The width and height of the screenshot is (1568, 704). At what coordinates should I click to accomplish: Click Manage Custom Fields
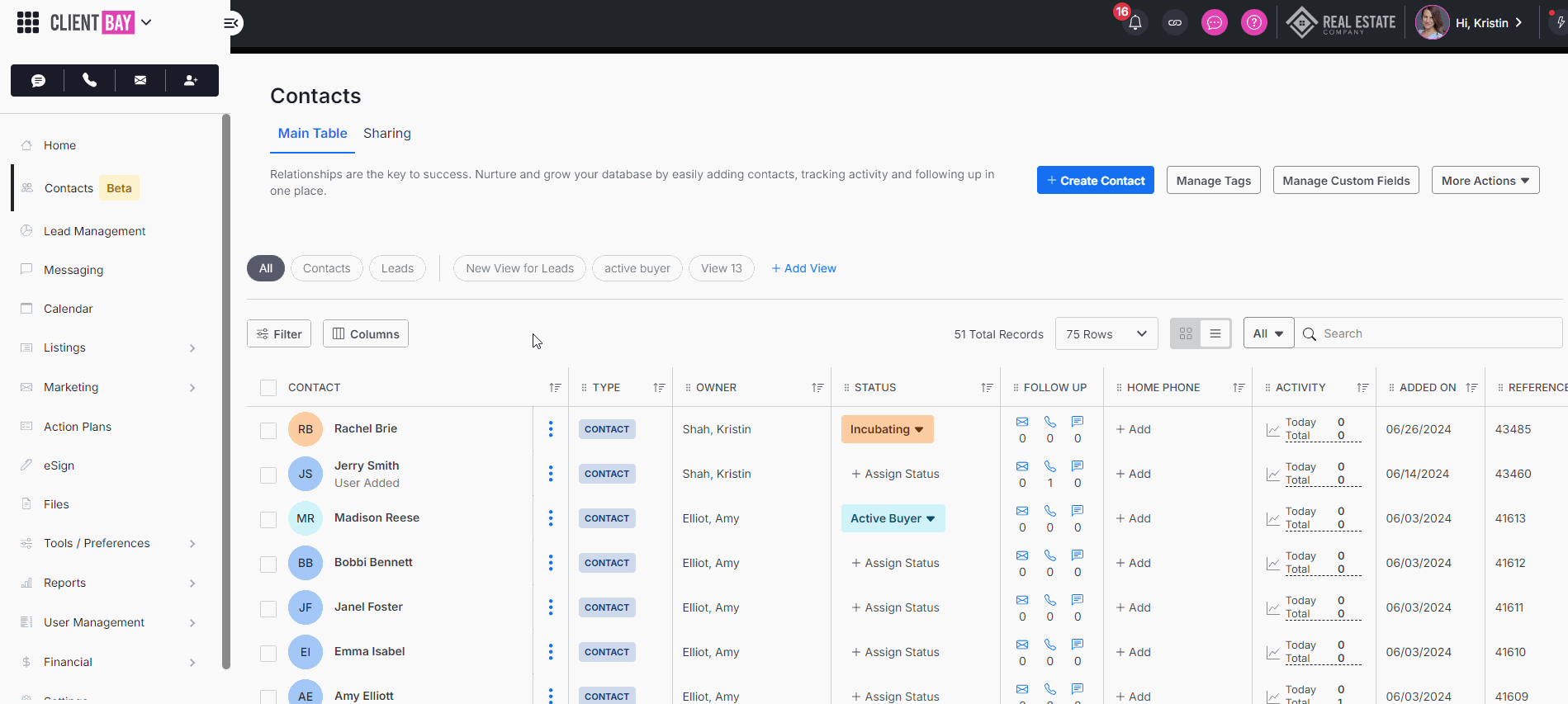[1346, 181]
